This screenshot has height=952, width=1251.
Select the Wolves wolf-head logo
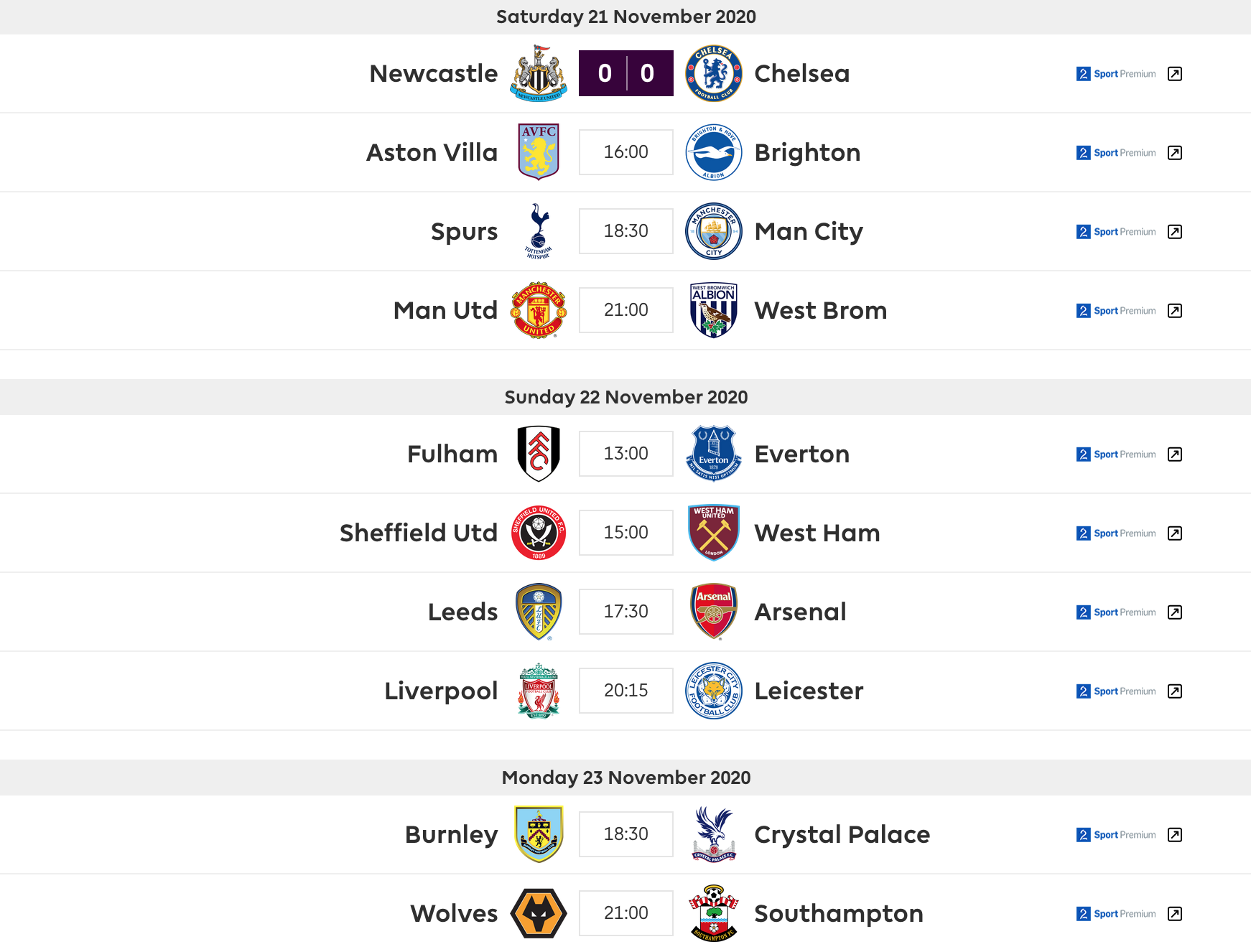(x=539, y=913)
